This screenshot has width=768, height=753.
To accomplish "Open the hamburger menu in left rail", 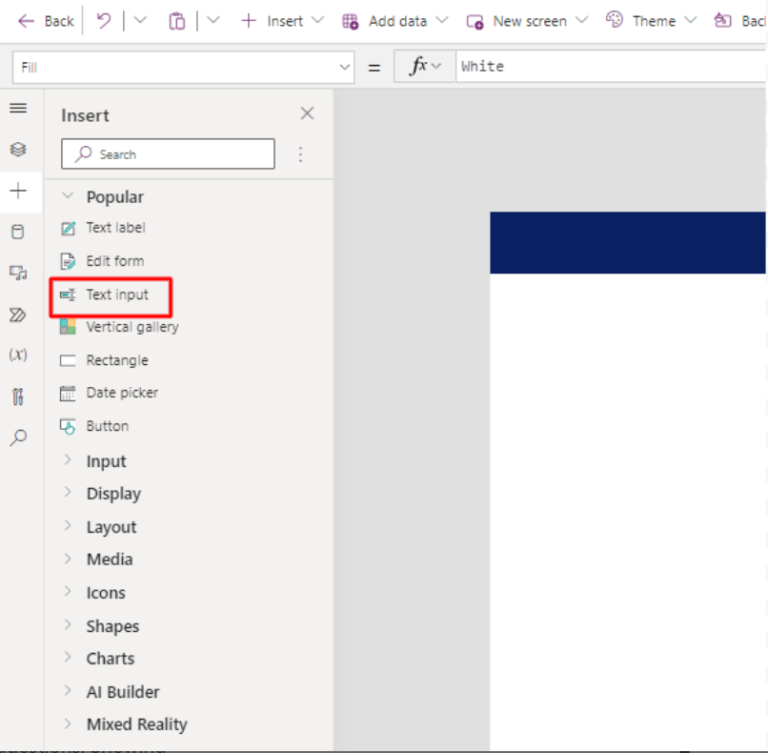I will (18, 108).
